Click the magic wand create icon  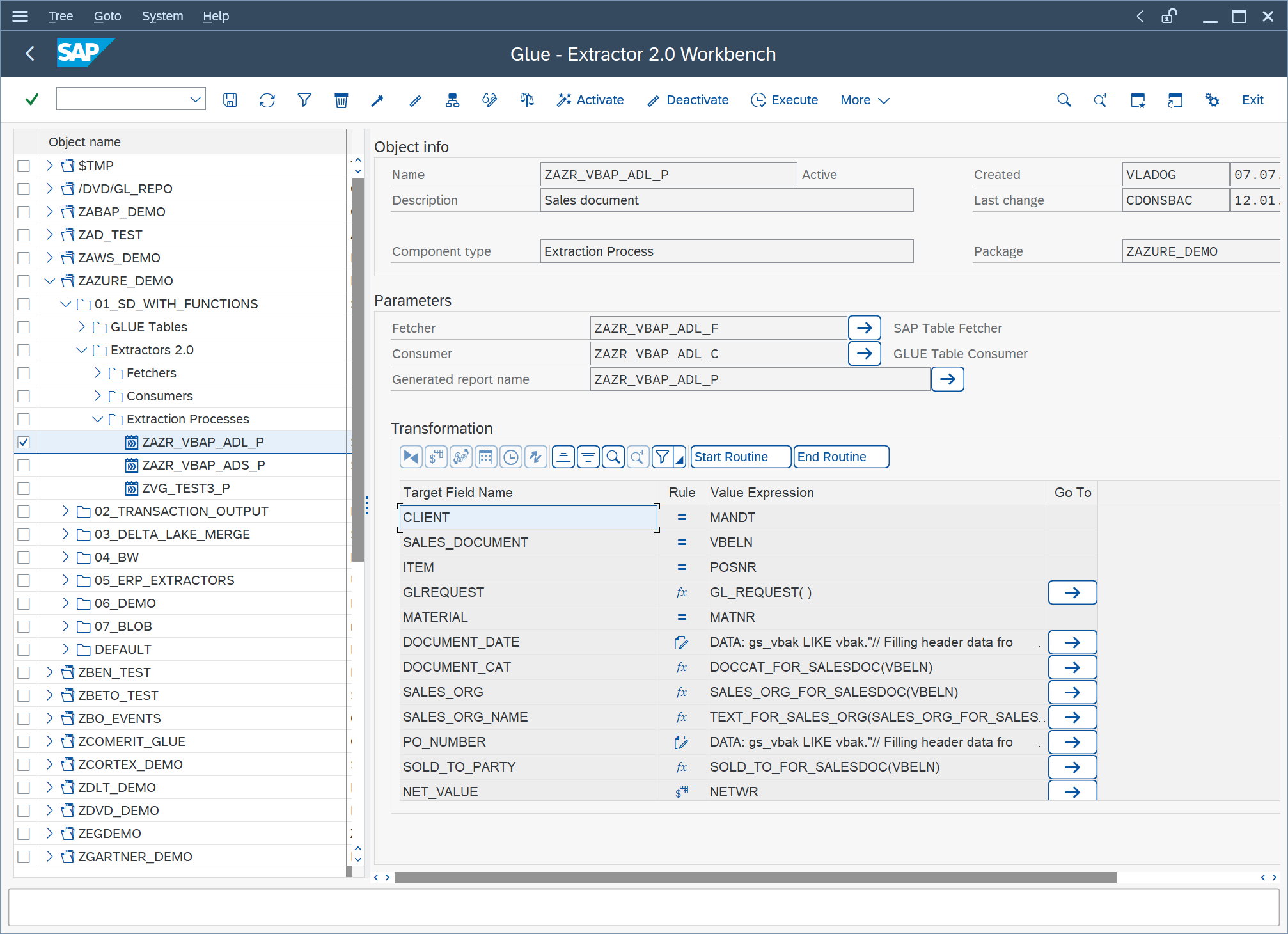pos(378,100)
